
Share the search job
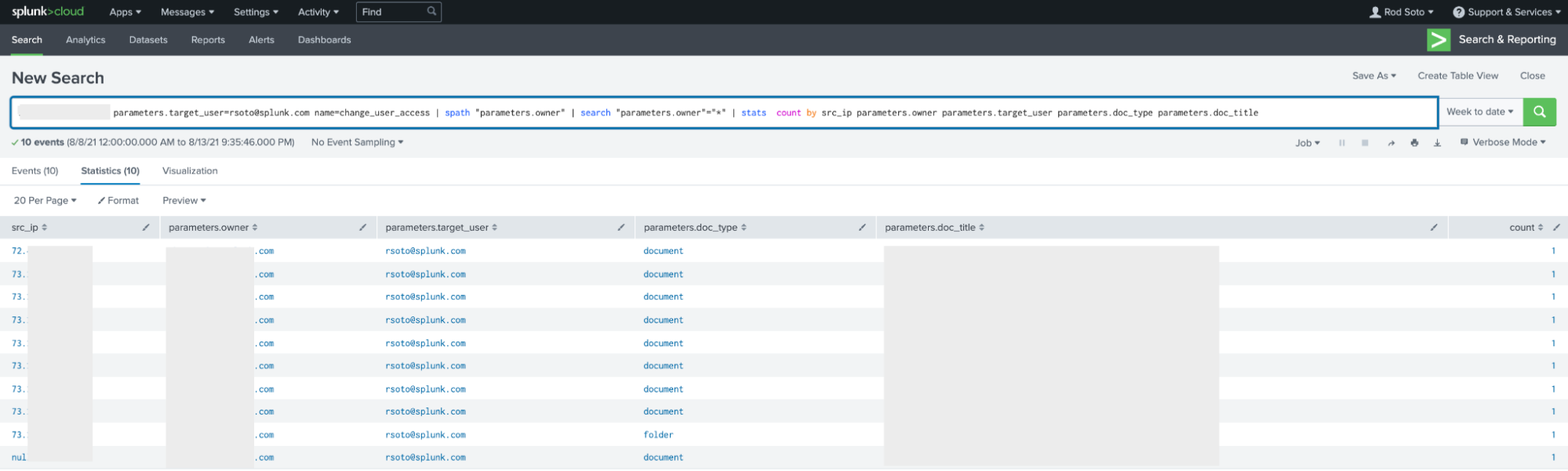point(1391,143)
